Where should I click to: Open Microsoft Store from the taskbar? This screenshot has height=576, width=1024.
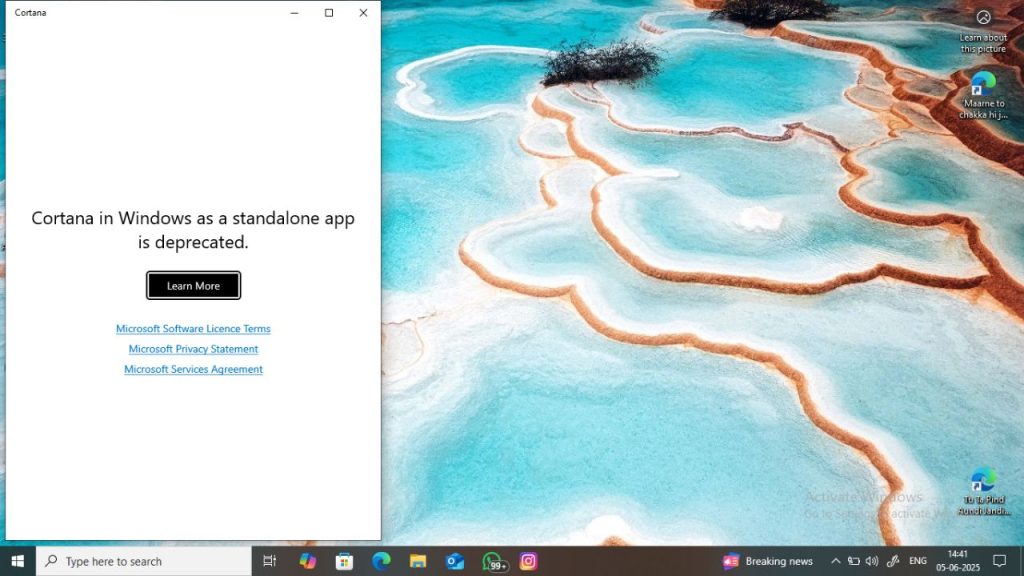click(344, 561)
